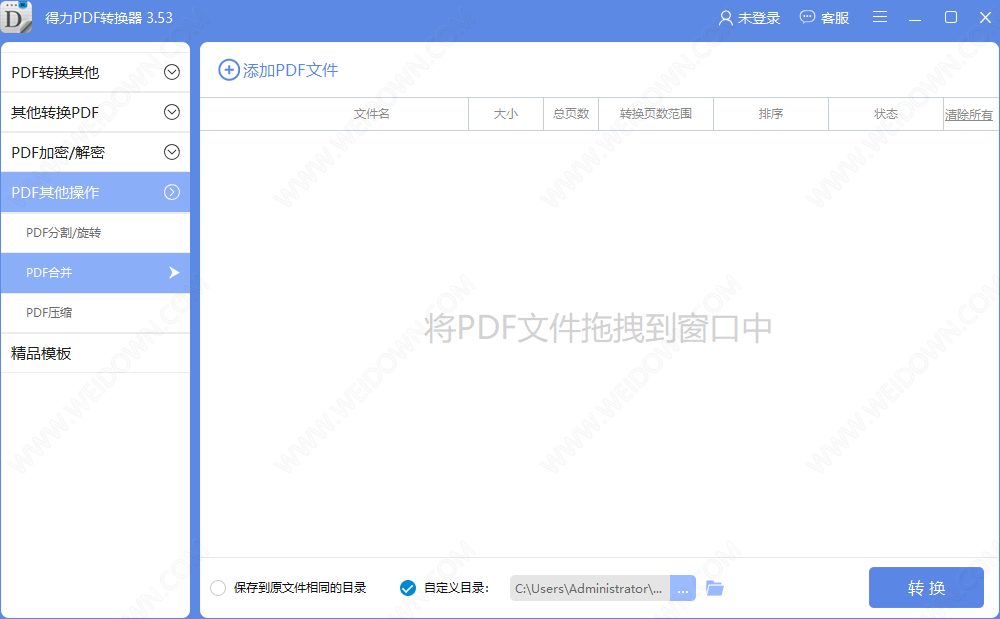The height and width of the screenshot is (619, 1000).
Task: Click the 总页数 column header
Action: pos(571,113)
